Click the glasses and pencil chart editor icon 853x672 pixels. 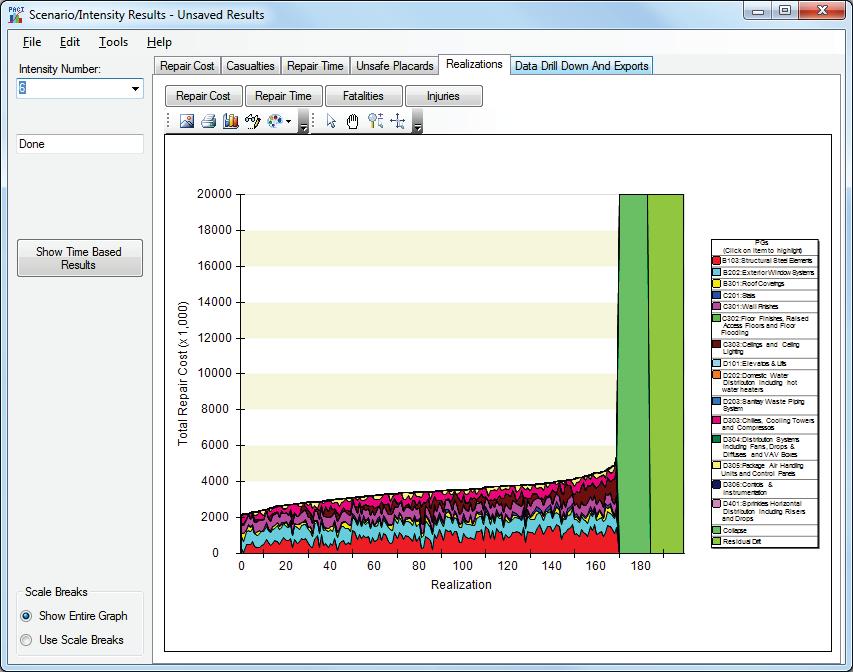[x=252, y=121]
